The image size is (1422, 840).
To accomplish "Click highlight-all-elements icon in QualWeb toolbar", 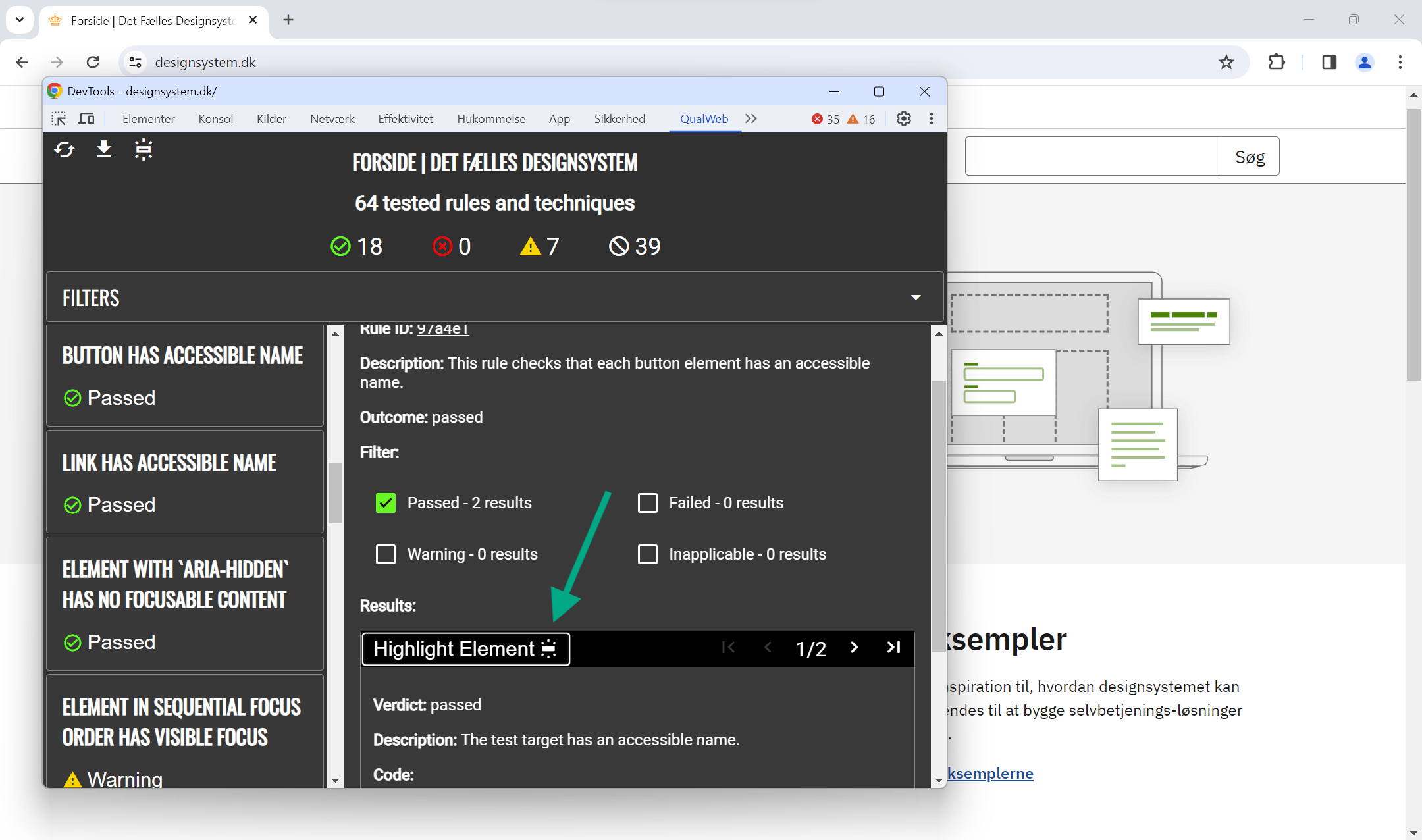I will pyautogui.click(x=144, y=150).
